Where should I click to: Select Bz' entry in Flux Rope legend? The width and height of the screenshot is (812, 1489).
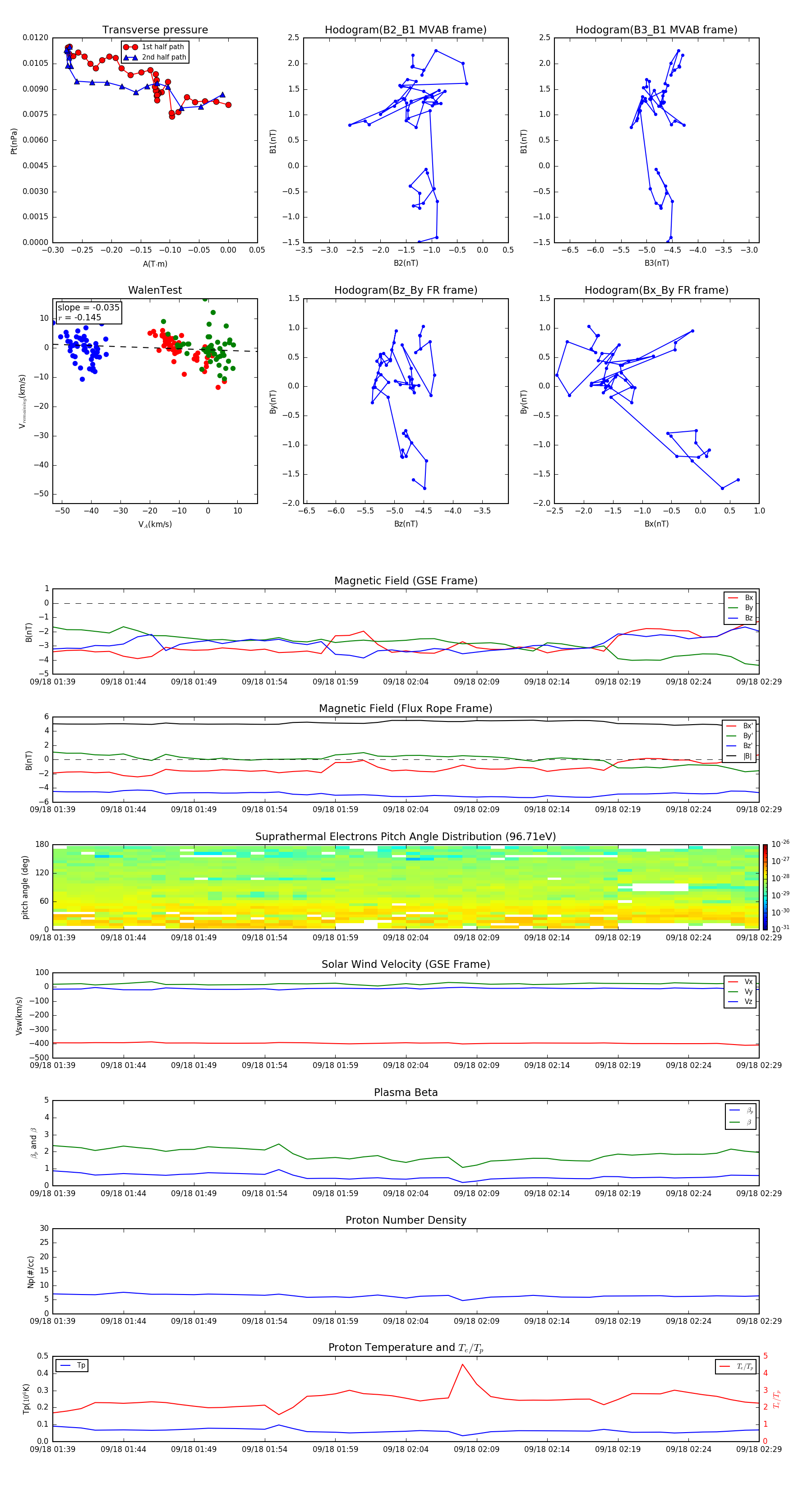(x=740, y=746)
